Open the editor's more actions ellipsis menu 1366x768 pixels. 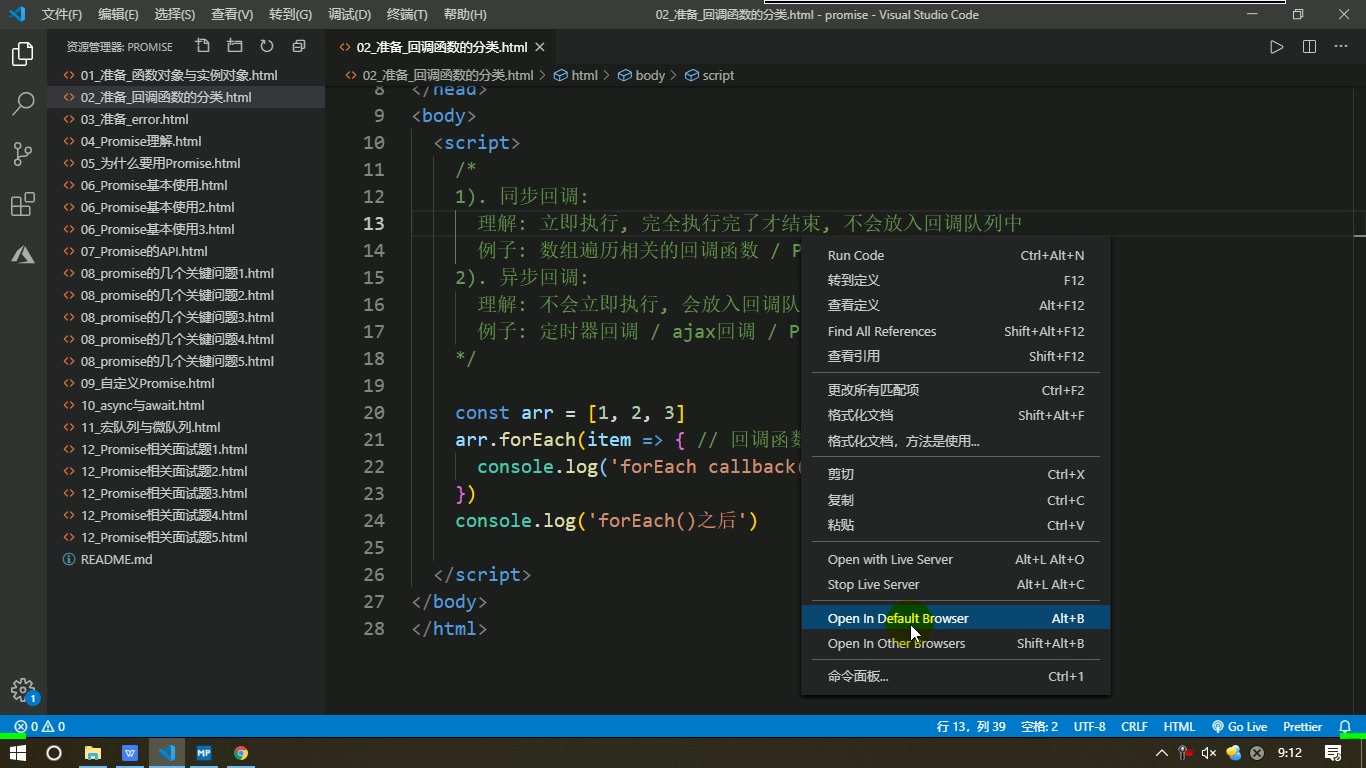click(1342, 47)
